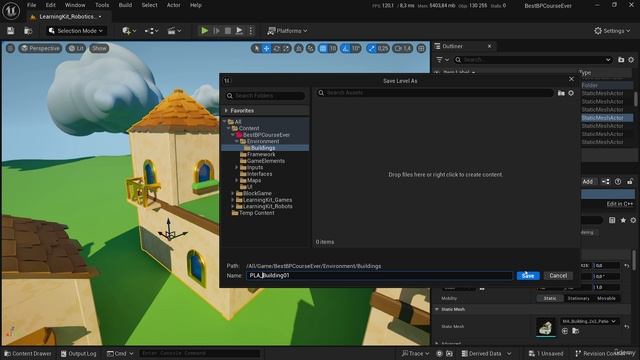The image size is (640, 360).
Task: Select the Movable mobility option
Action: 606,298
